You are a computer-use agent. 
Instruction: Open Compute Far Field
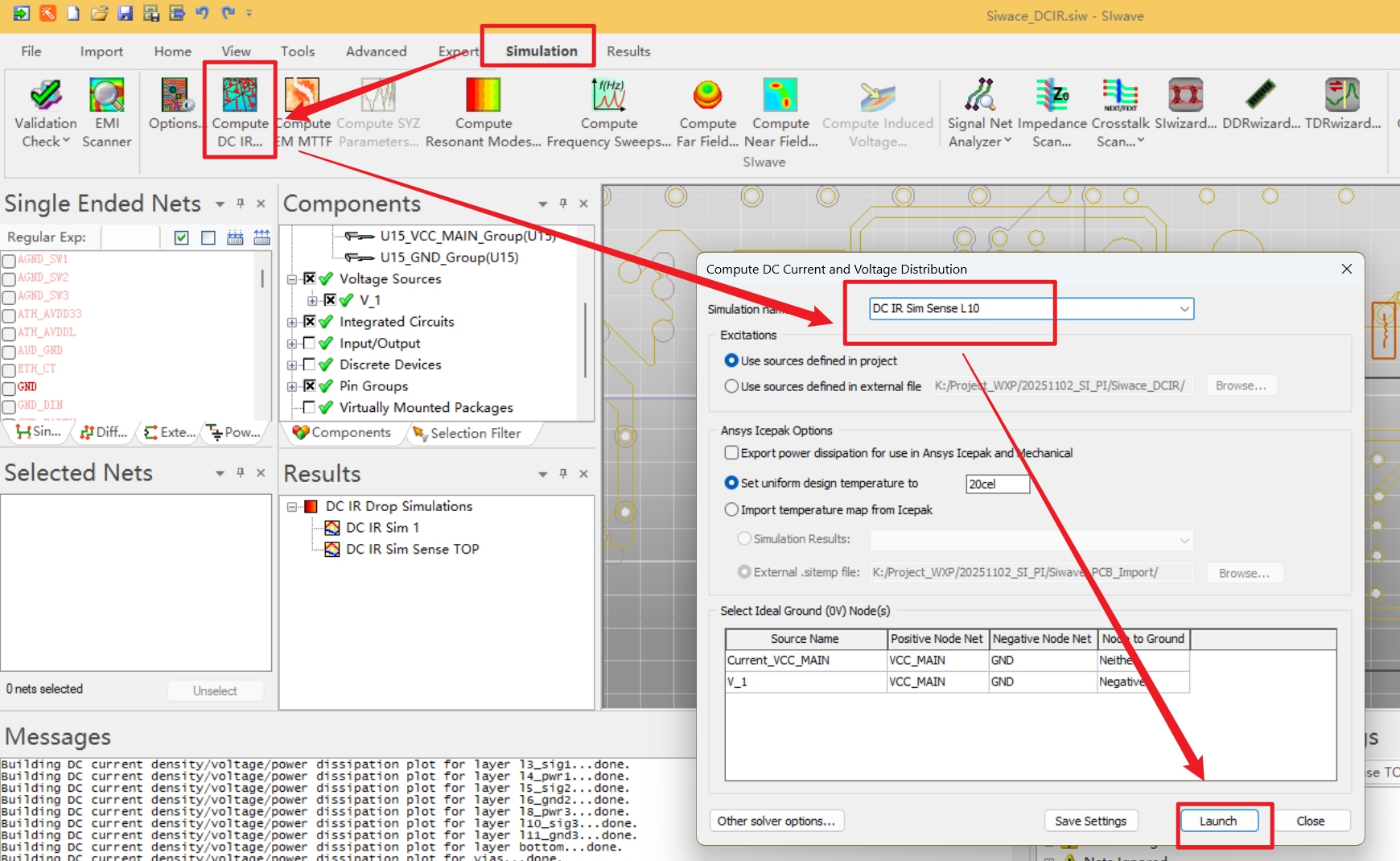707,113
